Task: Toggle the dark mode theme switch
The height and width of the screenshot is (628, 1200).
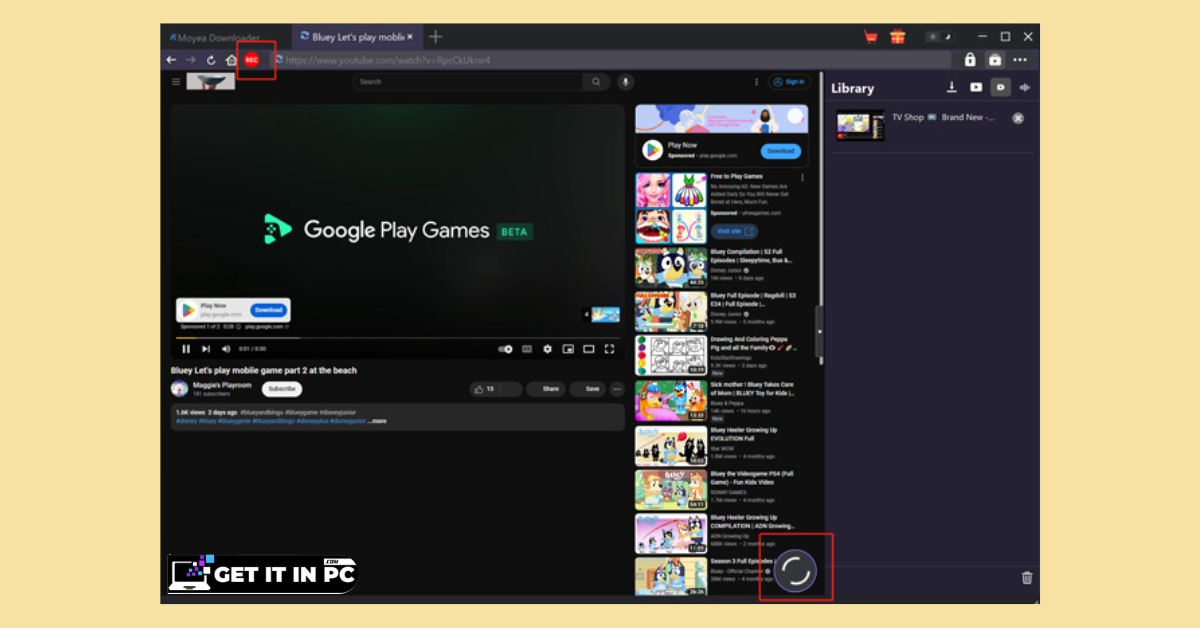Action: click(940, 37)
